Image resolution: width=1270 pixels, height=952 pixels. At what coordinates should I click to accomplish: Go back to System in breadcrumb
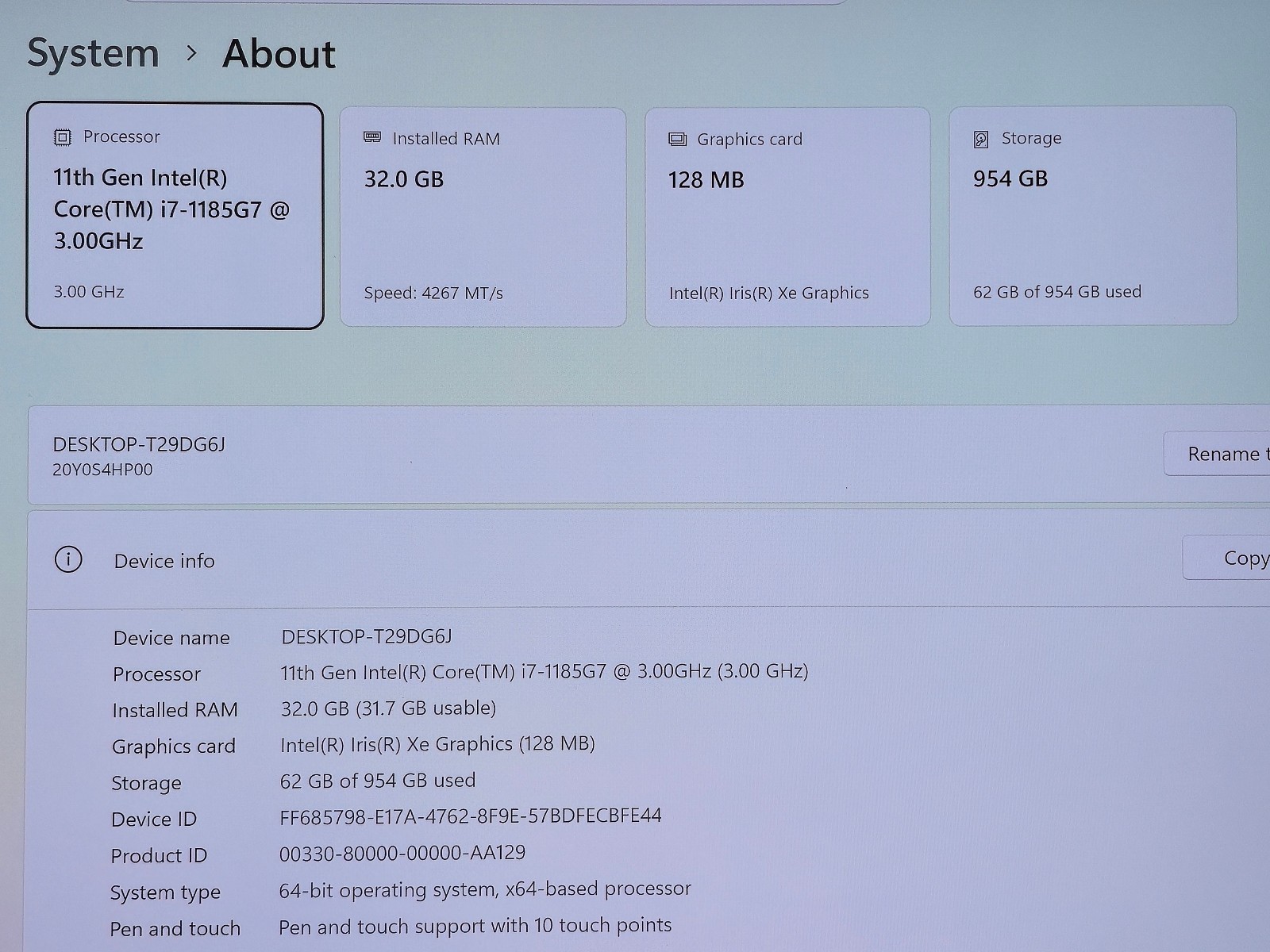coord(93,53)
